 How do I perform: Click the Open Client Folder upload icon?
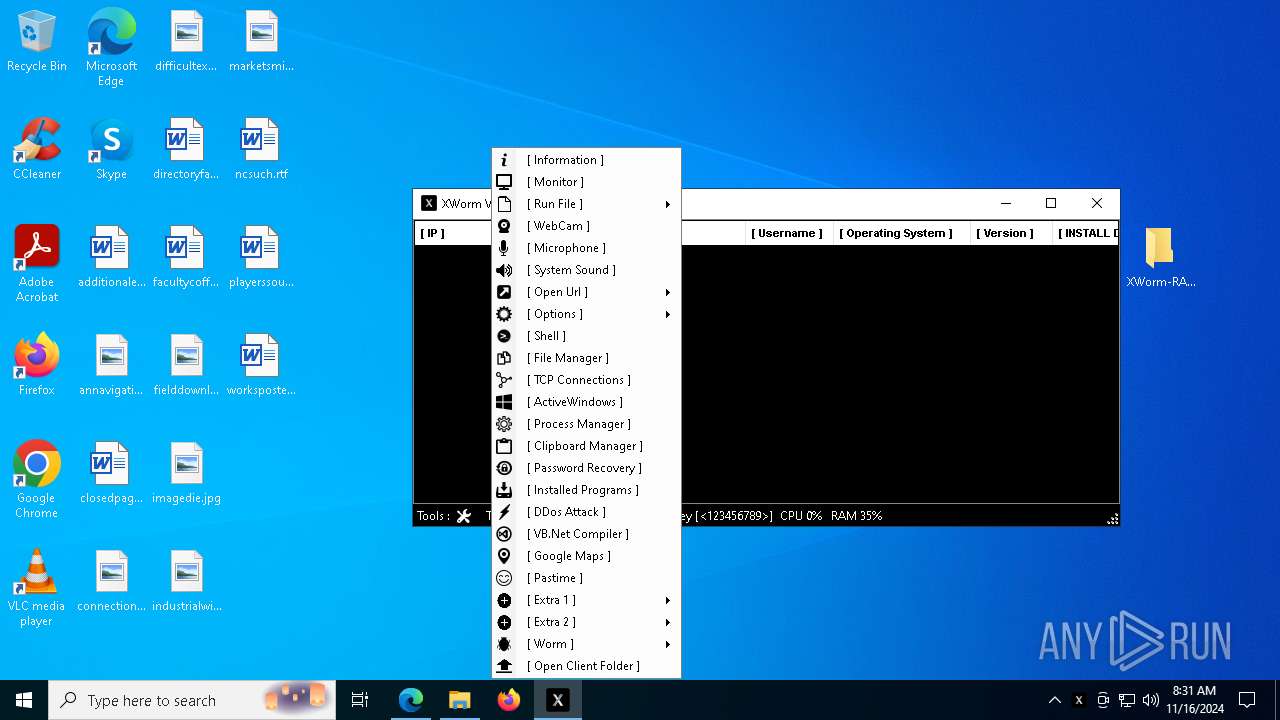[x=504, y=666]
